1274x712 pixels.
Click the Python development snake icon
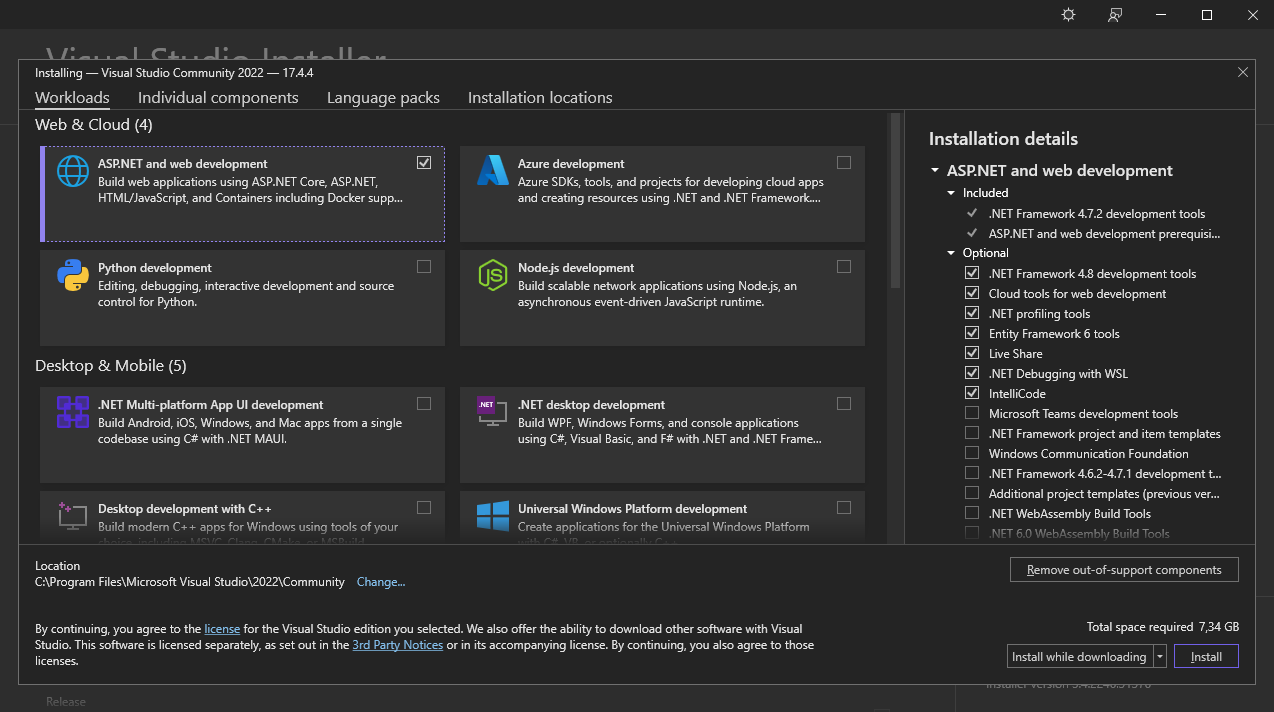point(73,275)
